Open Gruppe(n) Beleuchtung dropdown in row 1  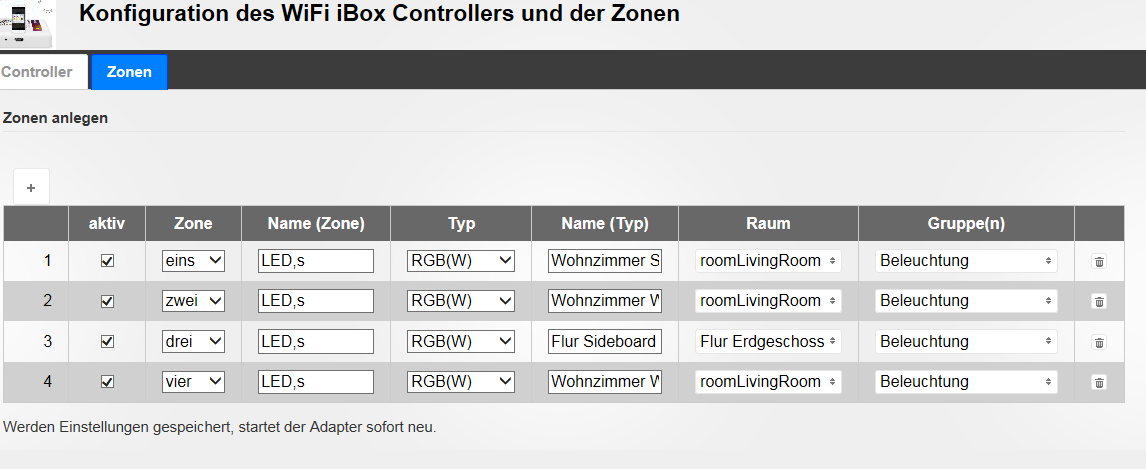[x=966, y=261]
